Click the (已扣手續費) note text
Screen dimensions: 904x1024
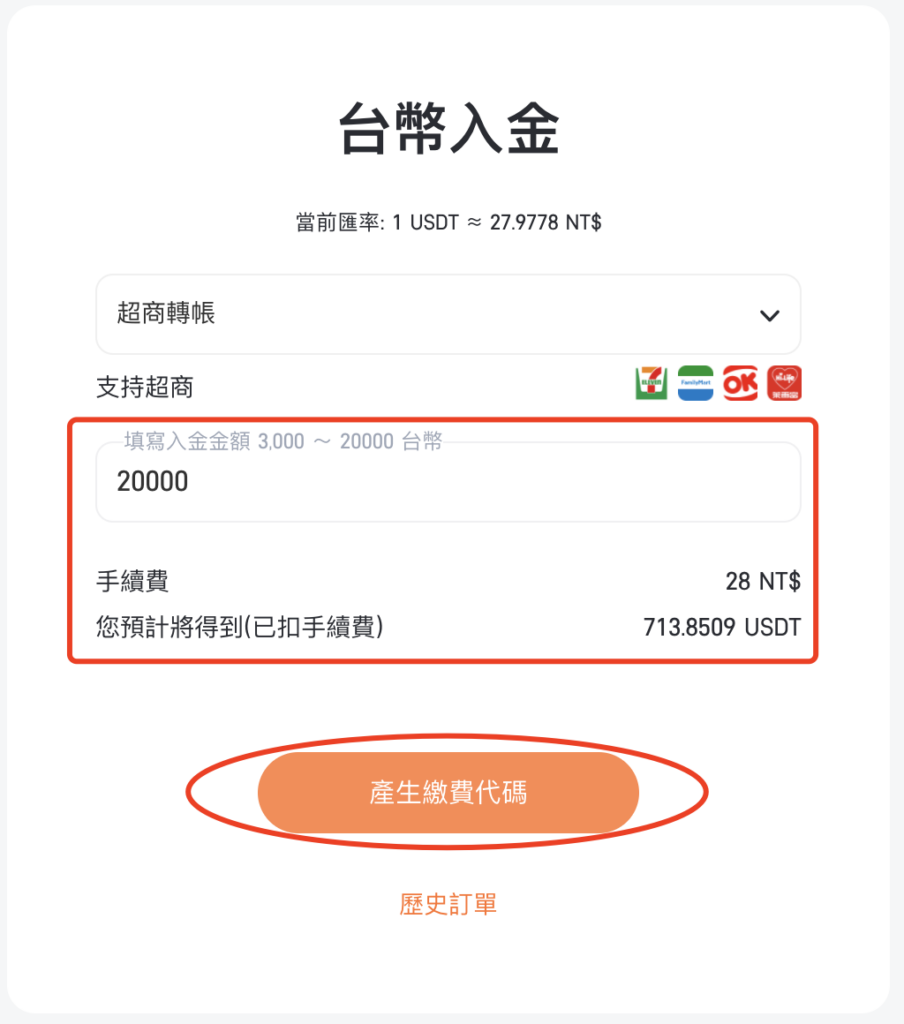[314, 627]
